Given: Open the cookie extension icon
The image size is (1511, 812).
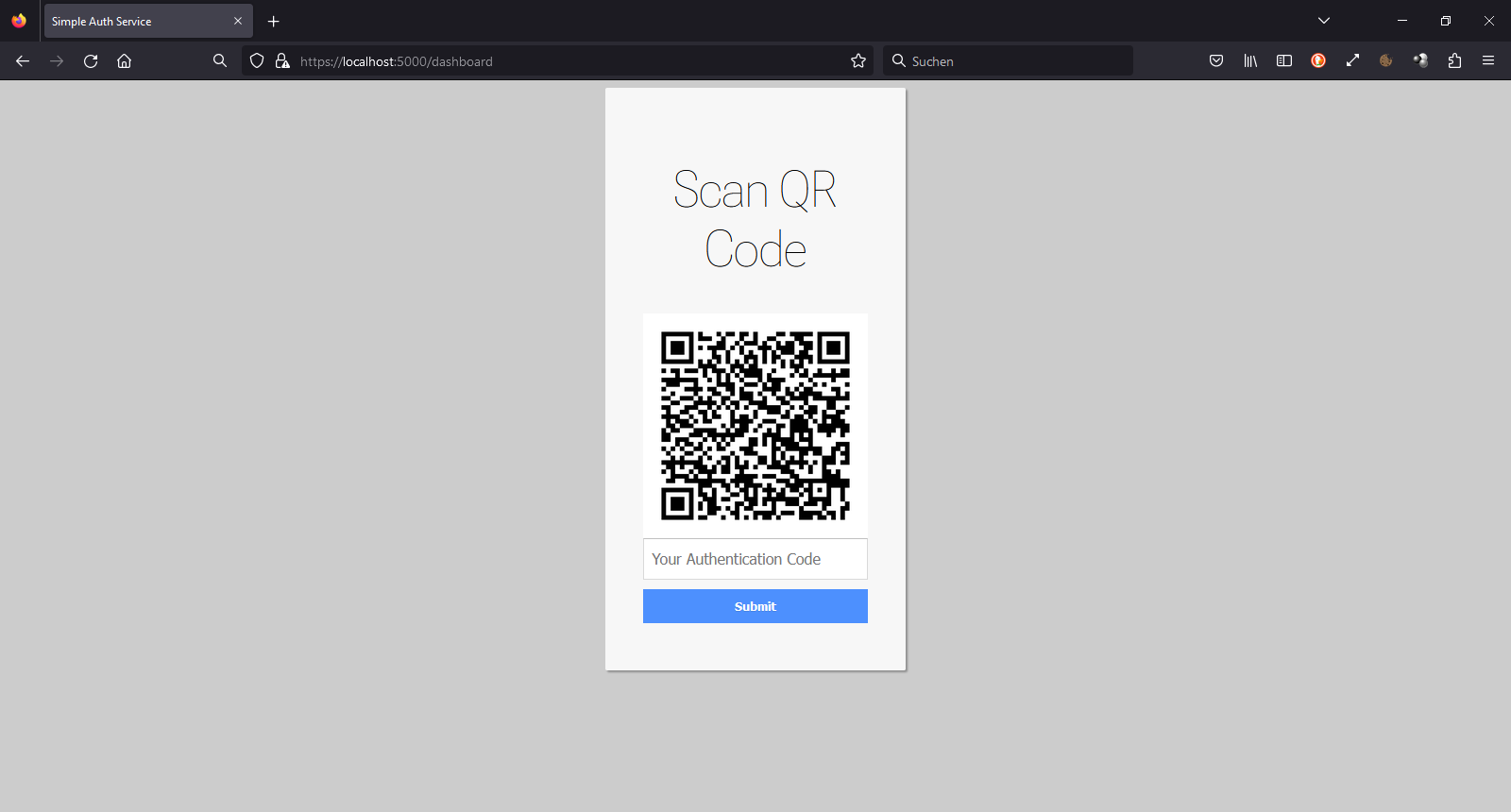Looking at the screenshot, I should click(1386, 61).
